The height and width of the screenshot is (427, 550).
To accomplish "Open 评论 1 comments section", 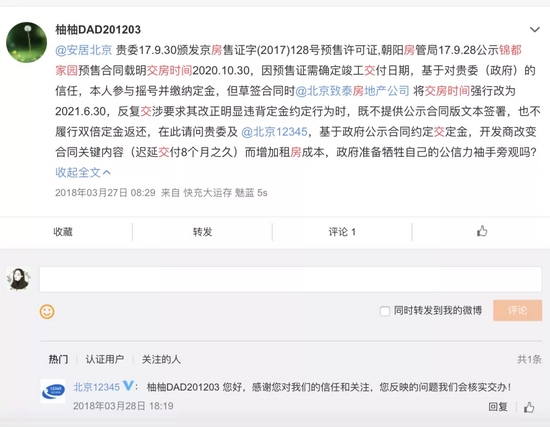I will point(342,232).
